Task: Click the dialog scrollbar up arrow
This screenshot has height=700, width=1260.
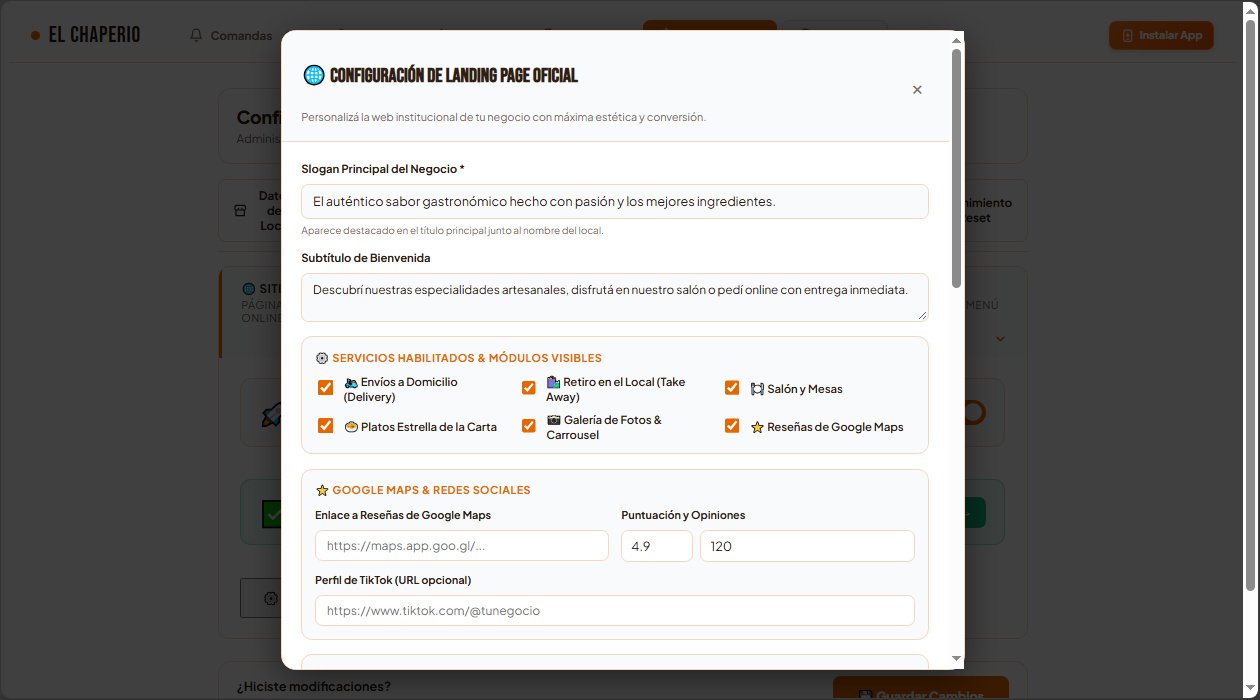Action: pos(956,41)
